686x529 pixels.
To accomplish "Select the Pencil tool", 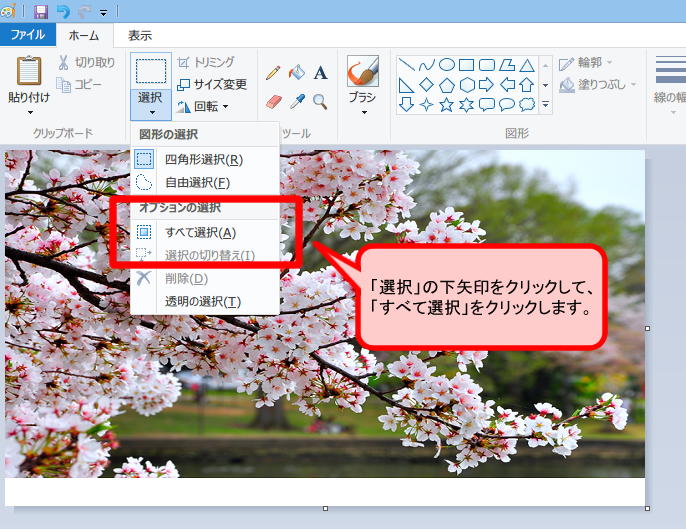I will pyautogui.click(x=273, y=72).
